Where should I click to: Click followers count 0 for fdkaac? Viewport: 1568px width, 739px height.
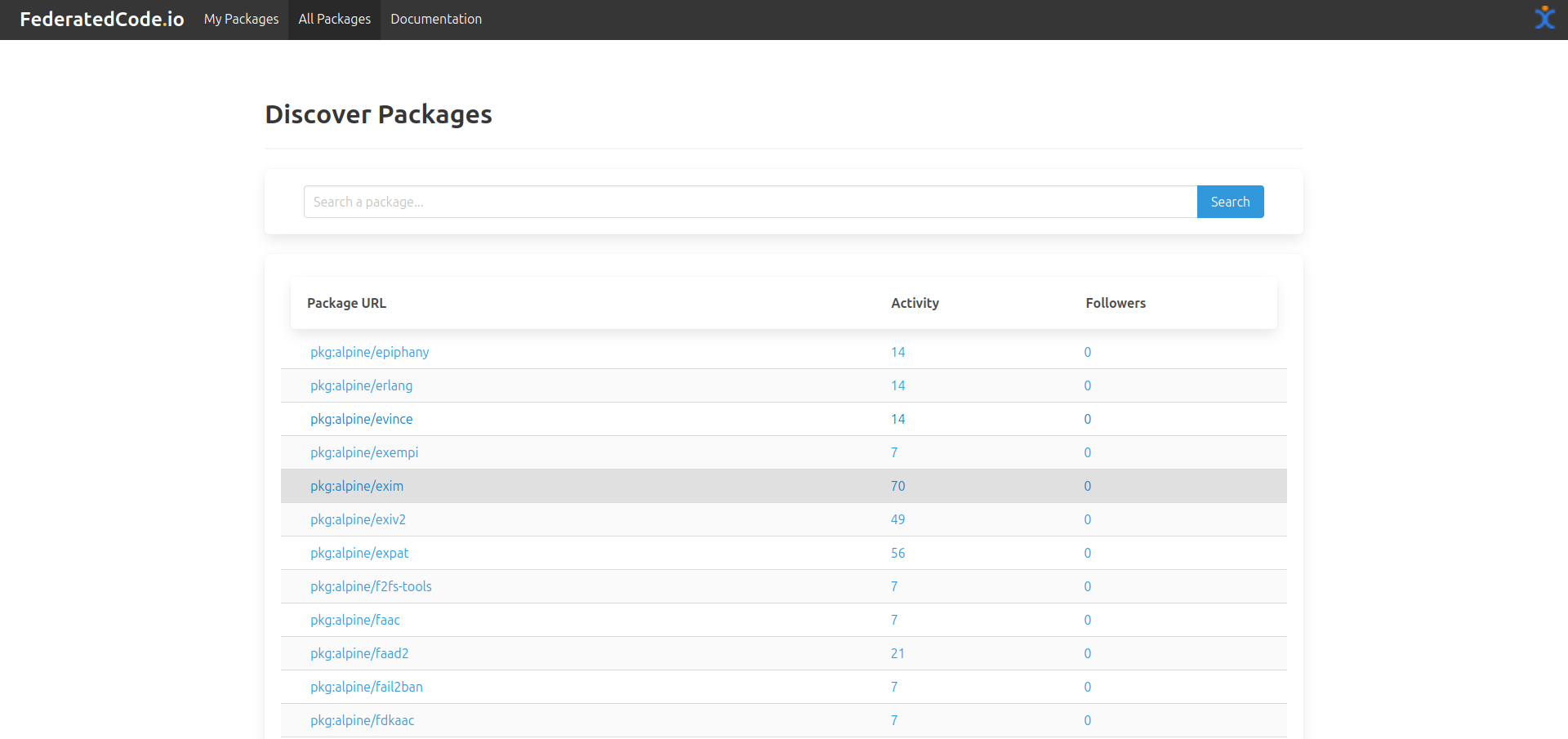1088,720
